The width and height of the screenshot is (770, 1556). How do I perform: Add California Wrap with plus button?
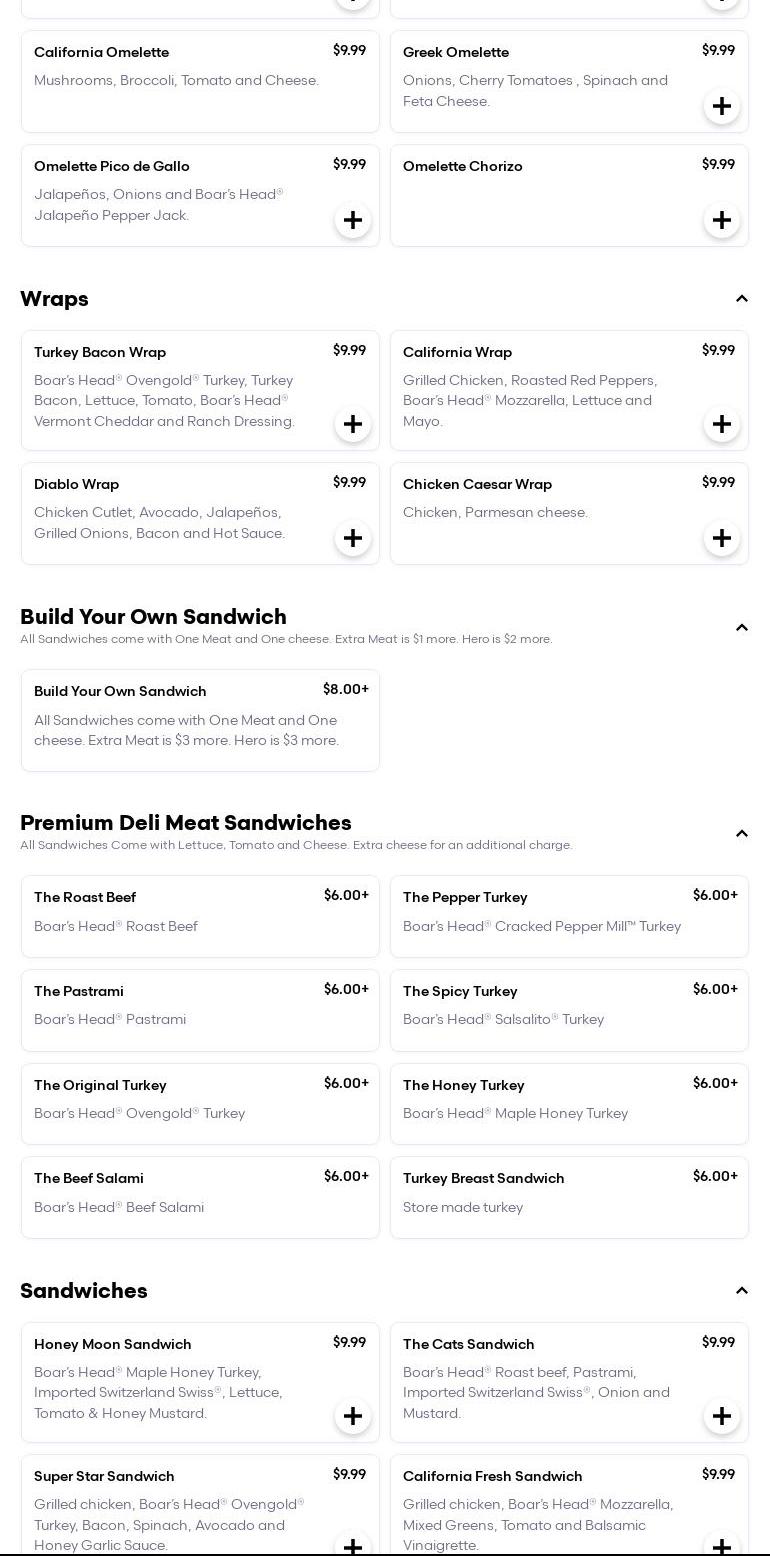click(x=721, y=425)
